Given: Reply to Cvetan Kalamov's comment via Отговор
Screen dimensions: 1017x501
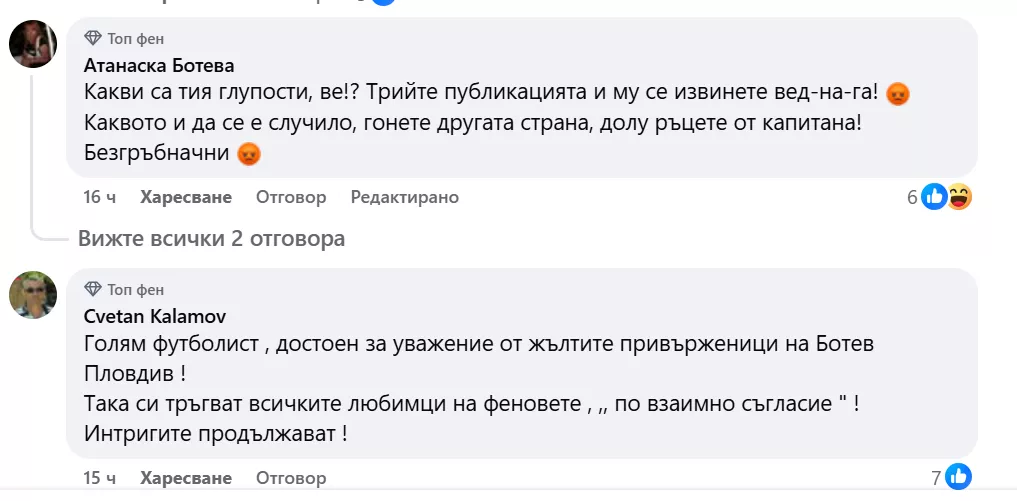Looking at the screenshot, I should [291, 477].
